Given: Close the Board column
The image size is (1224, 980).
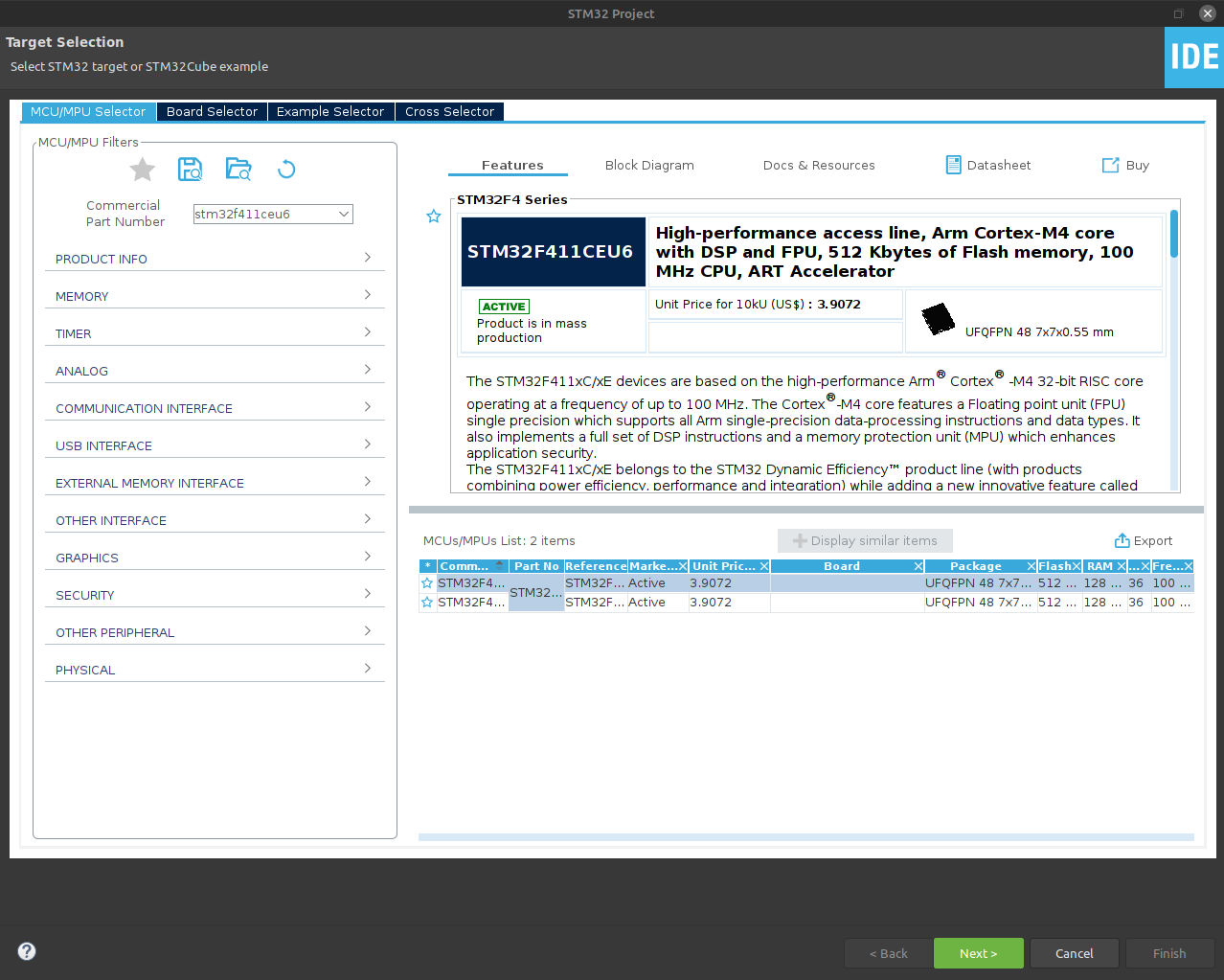Looking at the screenshot, I should coord(918,566).
